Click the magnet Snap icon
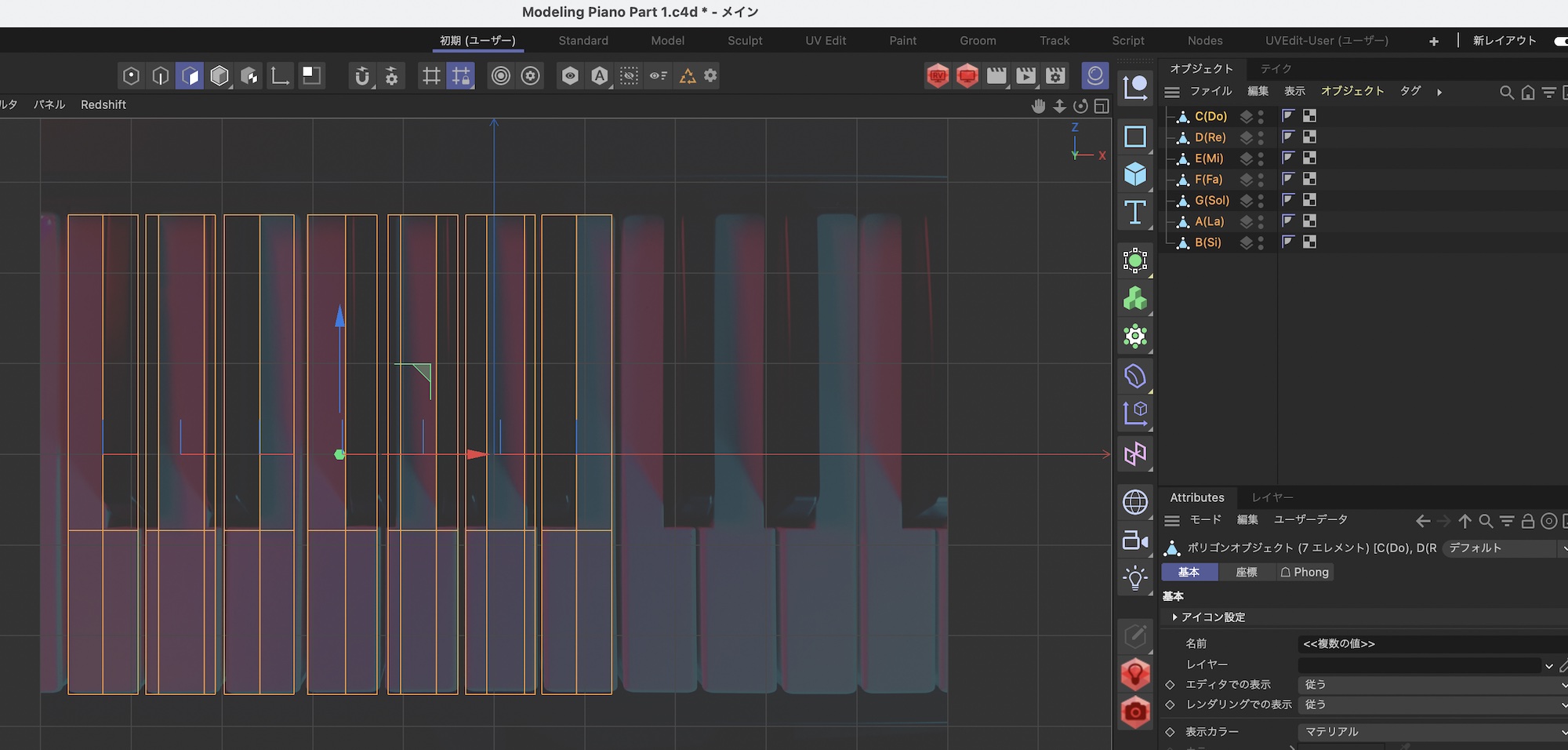The image size is (1568, 750). tap(361, 76)
